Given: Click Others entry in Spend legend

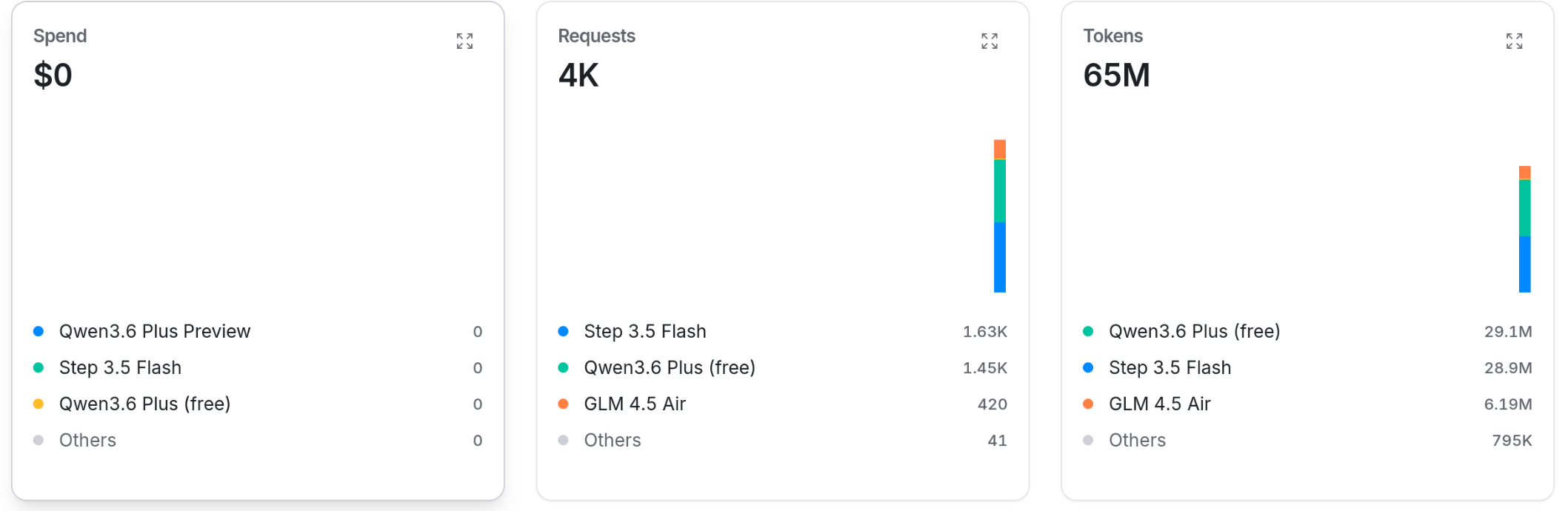Looking at the screenshot, I should click(x=87, y=440).
